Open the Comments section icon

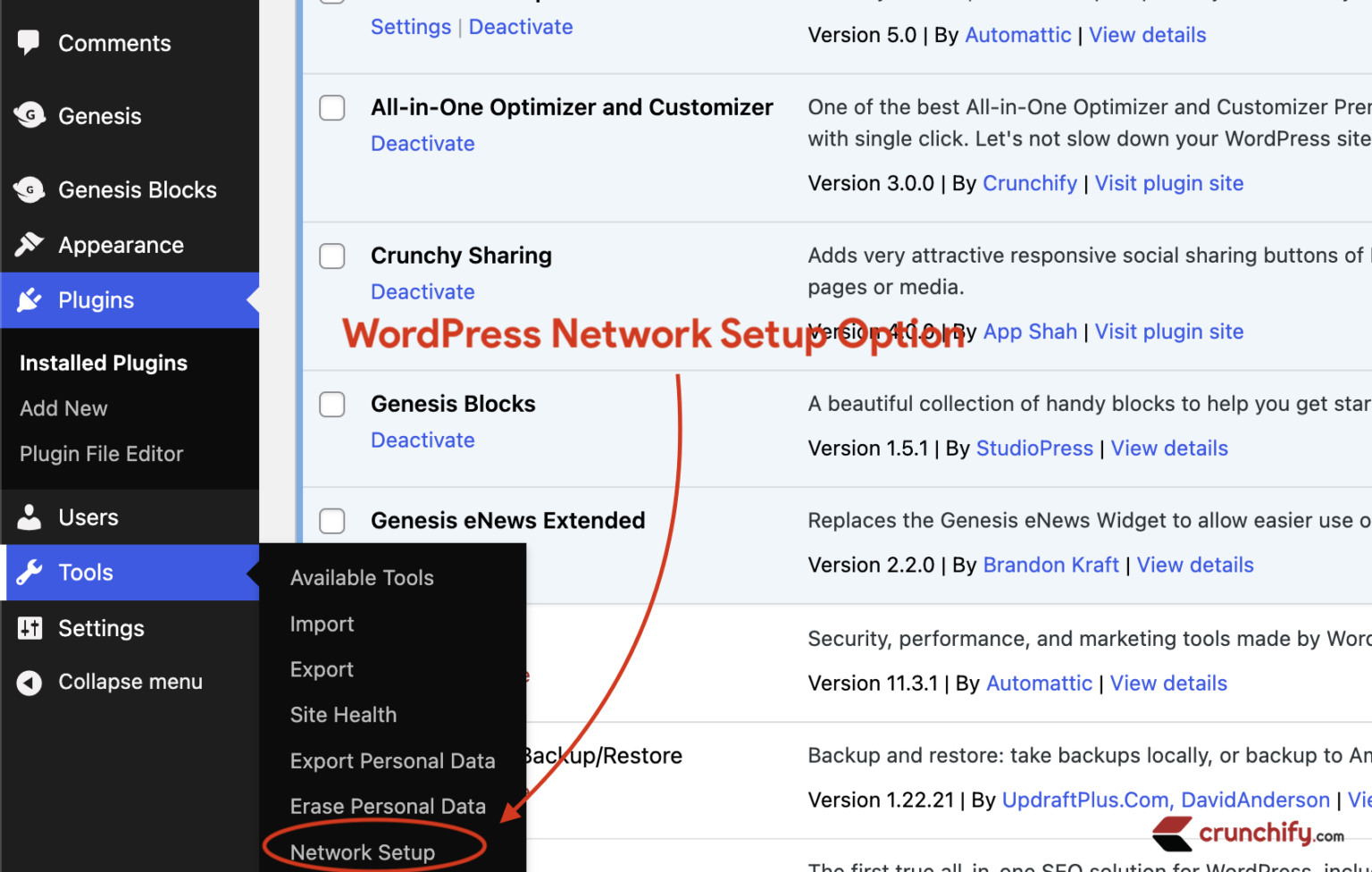29,42
